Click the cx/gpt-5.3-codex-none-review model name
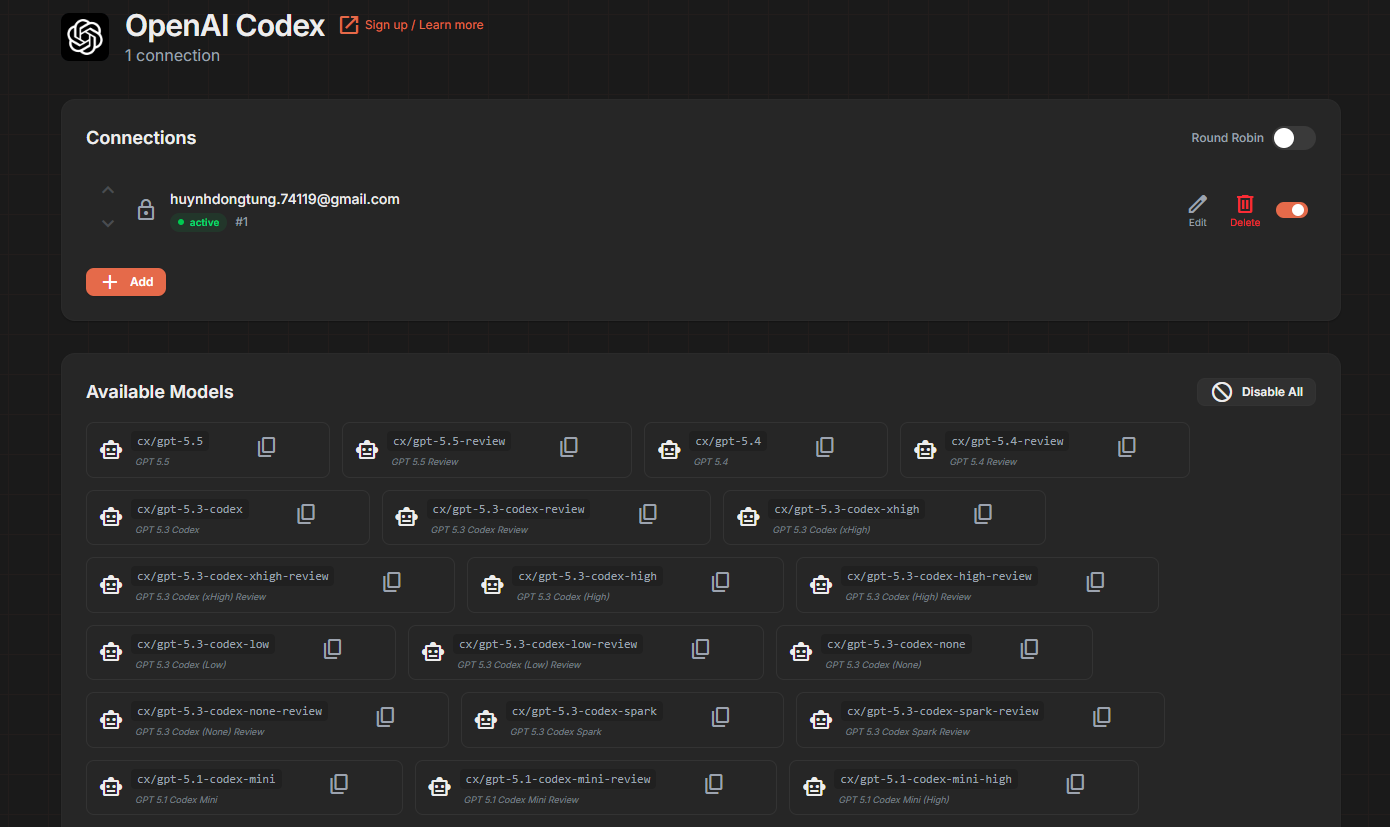The image size is (1390, 827). (x=230, y=711)
